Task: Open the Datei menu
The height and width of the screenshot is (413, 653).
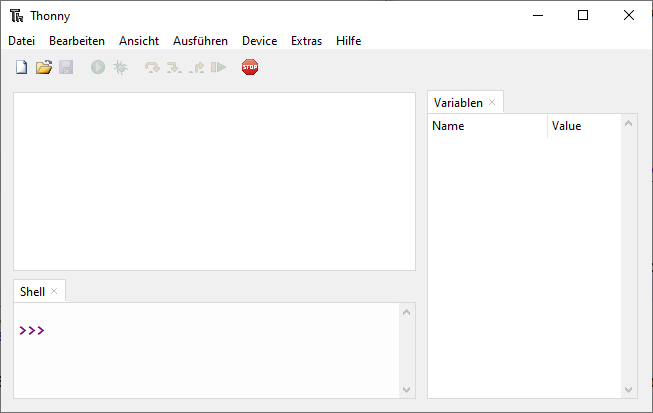Action: tap(21, 41)
